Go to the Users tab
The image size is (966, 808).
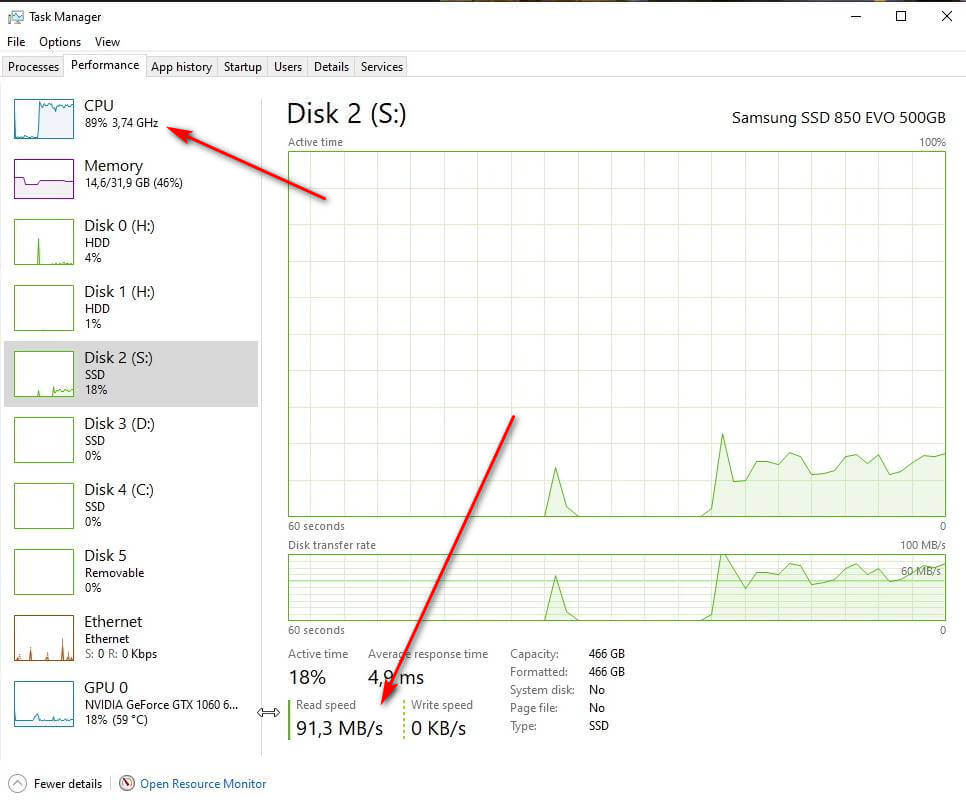(288, 67)
